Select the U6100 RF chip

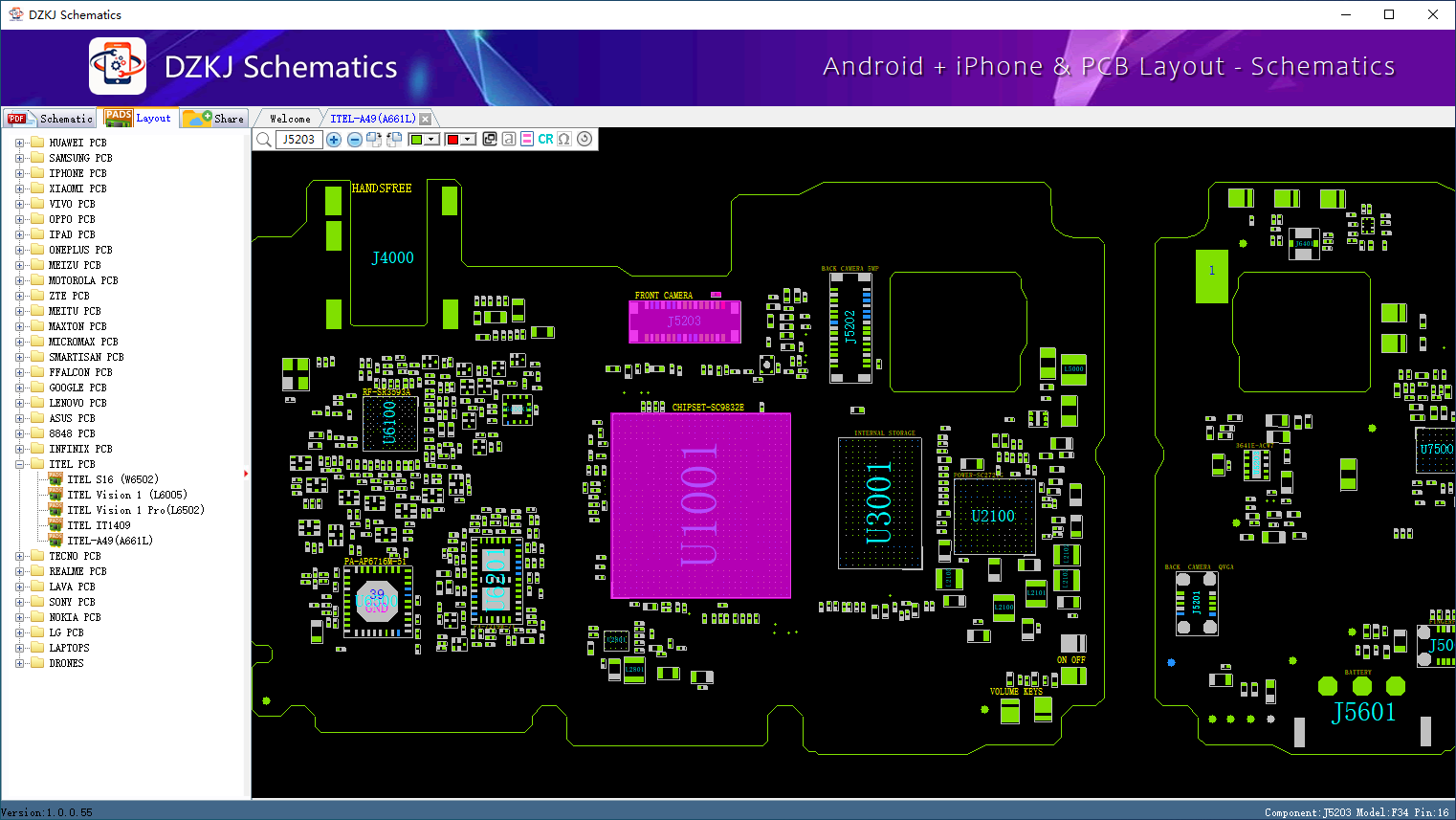(389, 422)
